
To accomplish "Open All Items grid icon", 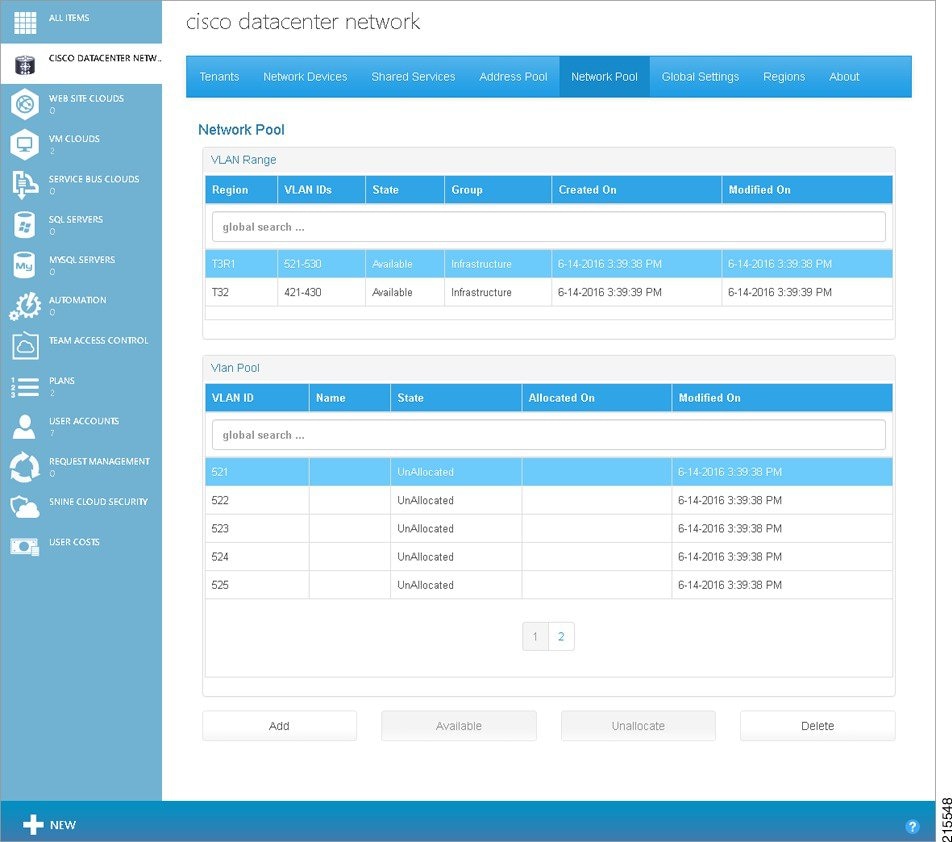I will [25, 22].
